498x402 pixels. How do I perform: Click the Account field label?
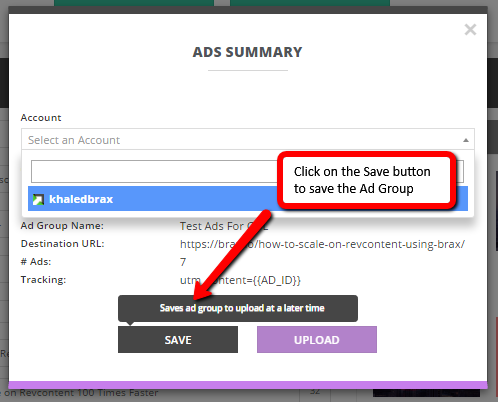click(41, 118)
